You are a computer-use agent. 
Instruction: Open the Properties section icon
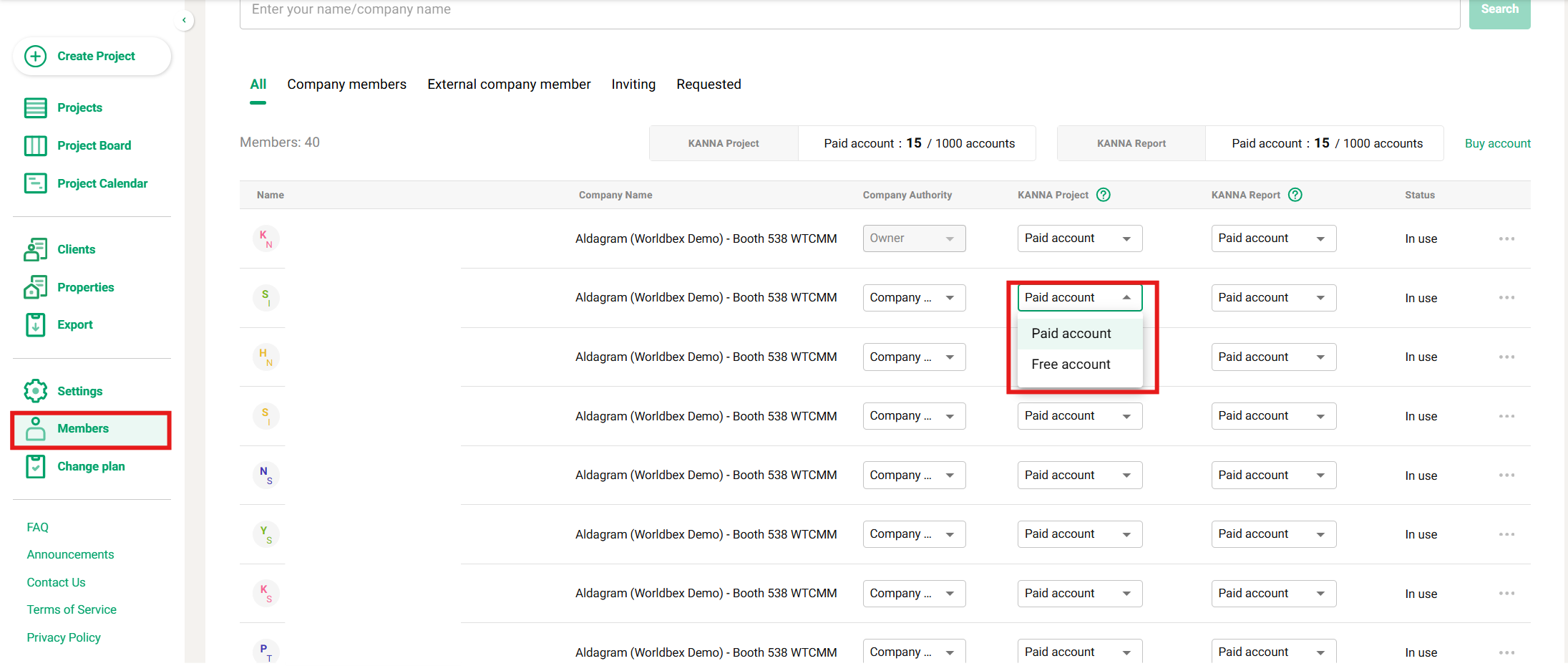coord(35,287)
